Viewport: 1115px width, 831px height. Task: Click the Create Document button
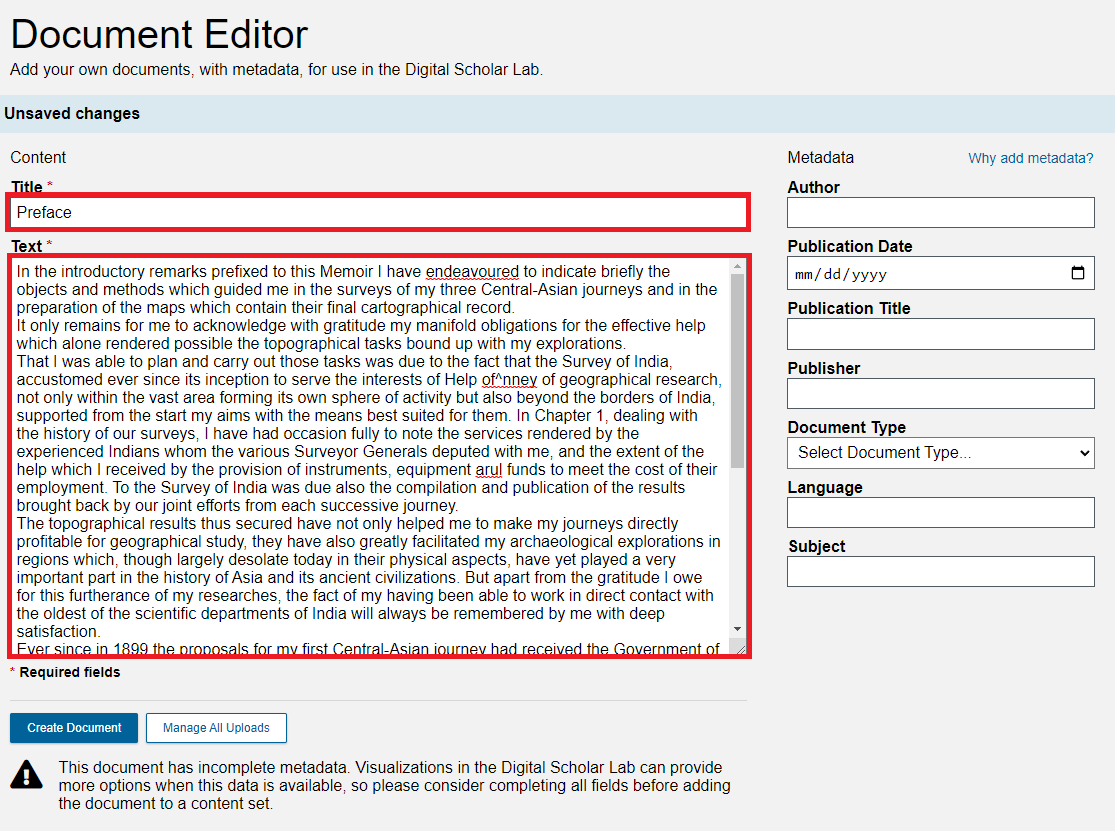(73, 728)
